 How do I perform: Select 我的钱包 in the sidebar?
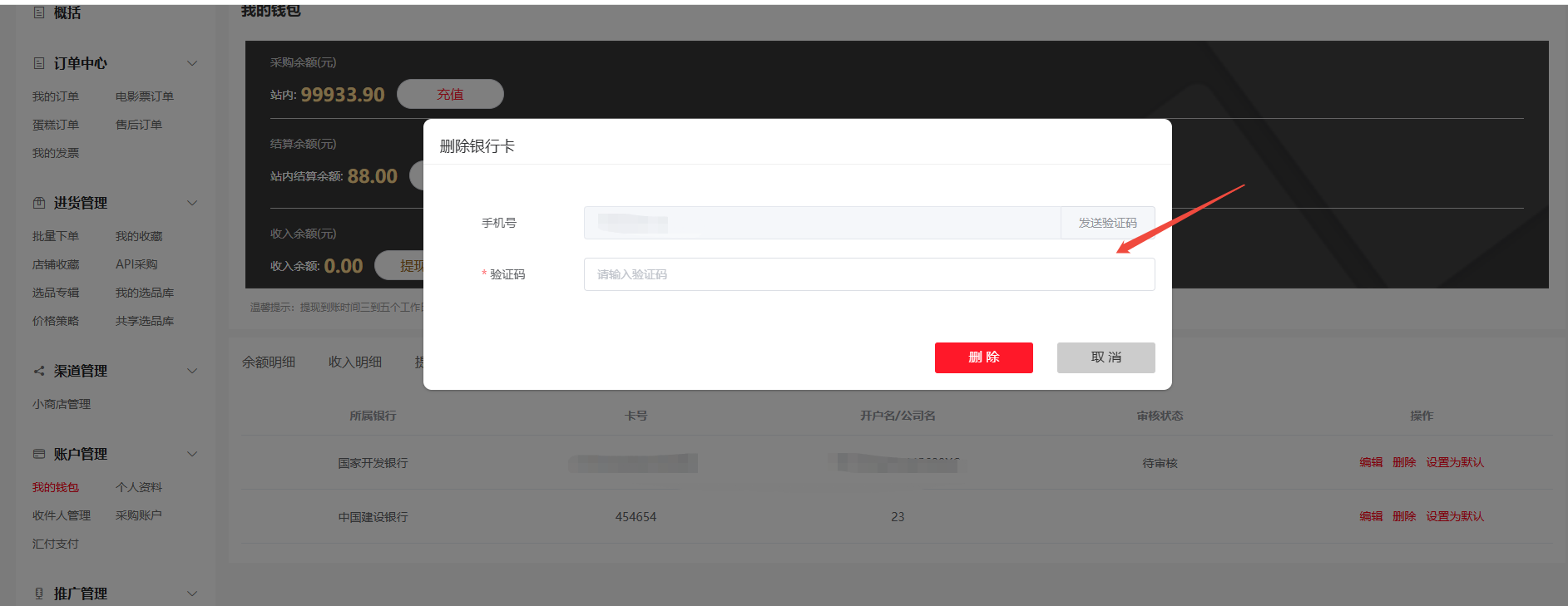[56, 487]
